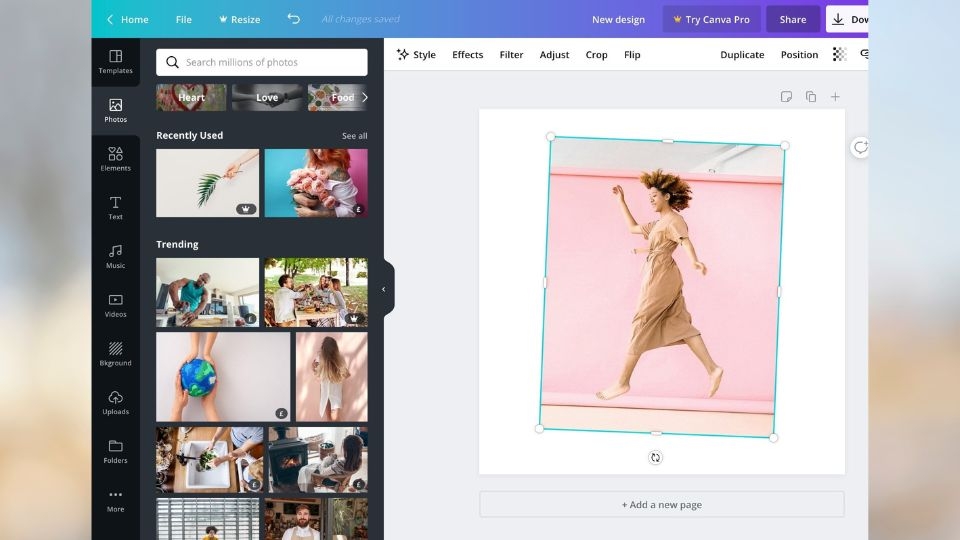This screenshot has height=540, width=960.
Task: Click the undo arrow icon
Action: (x=294, y=19)
